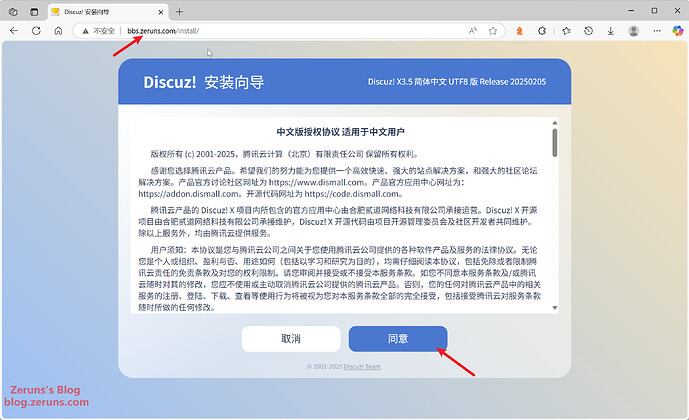Go to the browser home page icon
This screenshot has width=689, height=420.
(58, 31)
